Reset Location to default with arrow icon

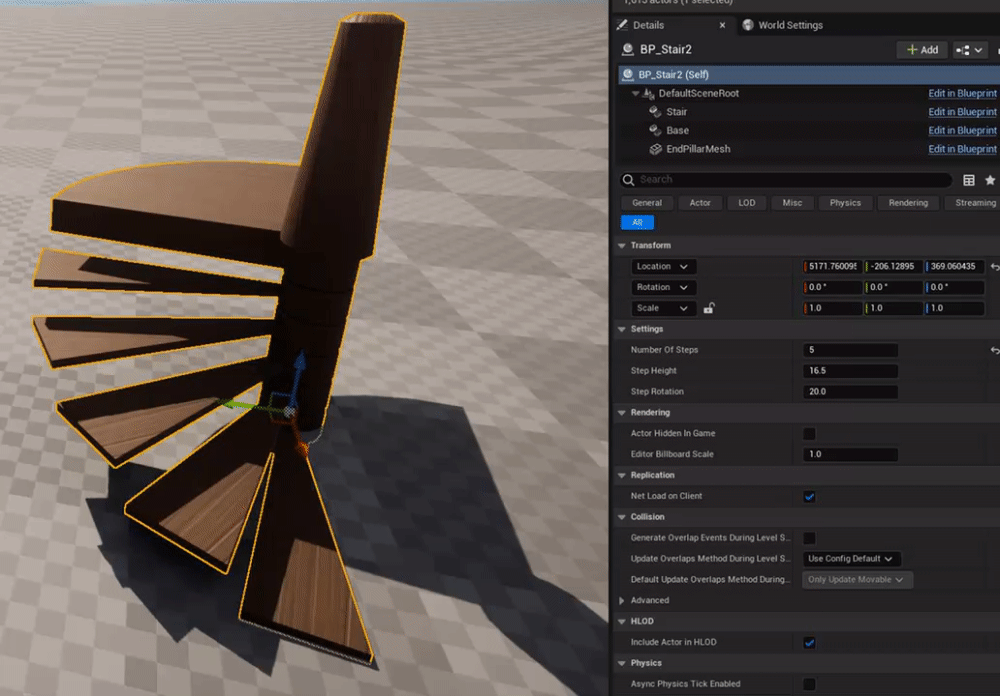point(994,267)
